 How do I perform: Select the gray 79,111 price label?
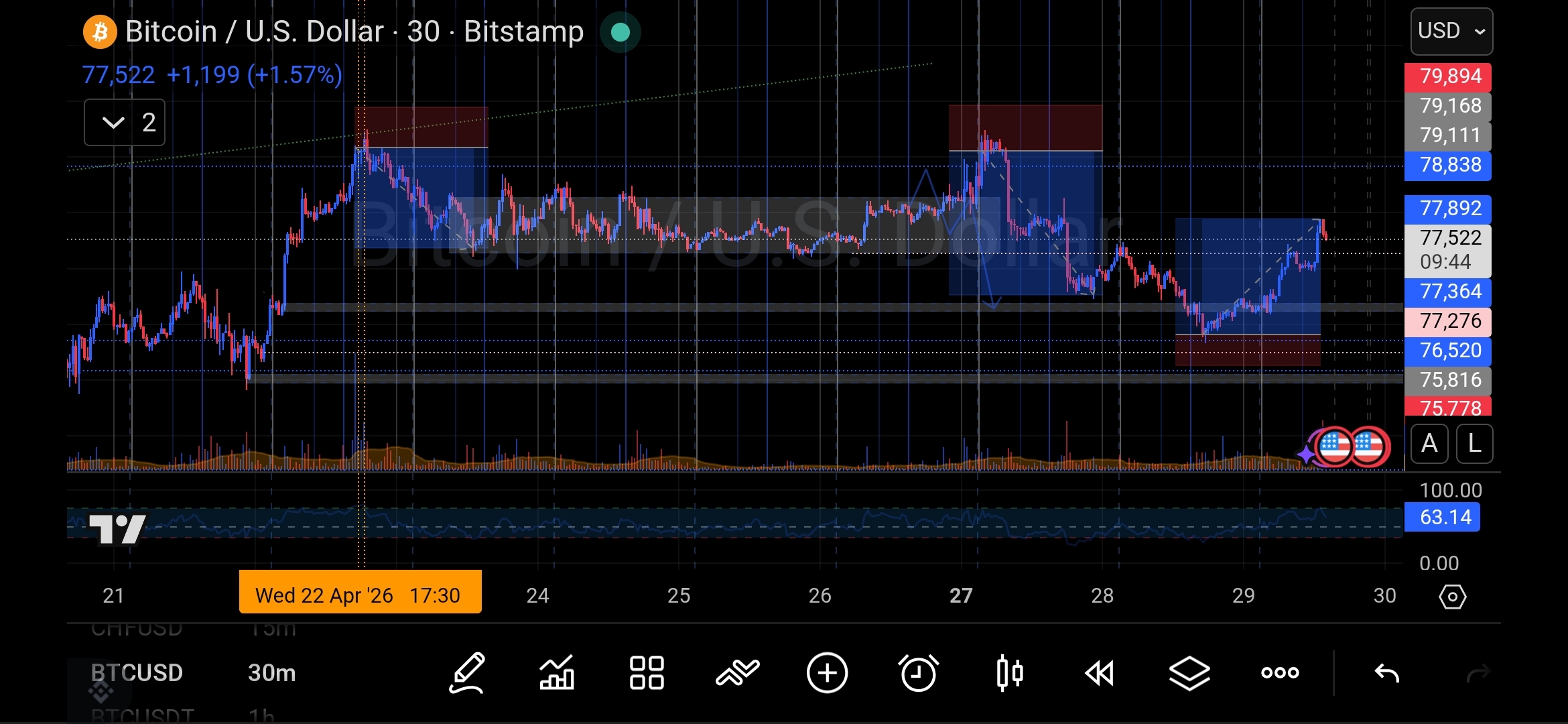pyautogui.click(x=1448, y=135)
